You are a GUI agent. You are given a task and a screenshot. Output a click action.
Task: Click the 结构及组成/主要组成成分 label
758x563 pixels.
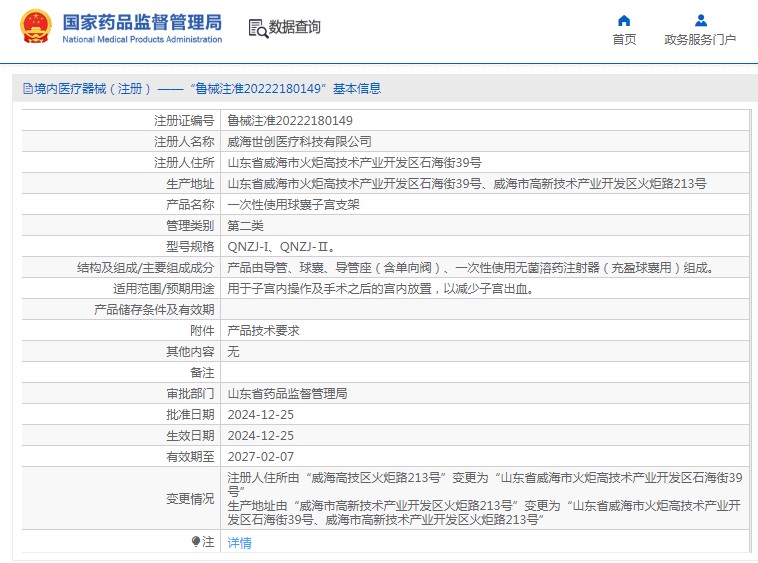pyautogui.click(x=145, y=268)
